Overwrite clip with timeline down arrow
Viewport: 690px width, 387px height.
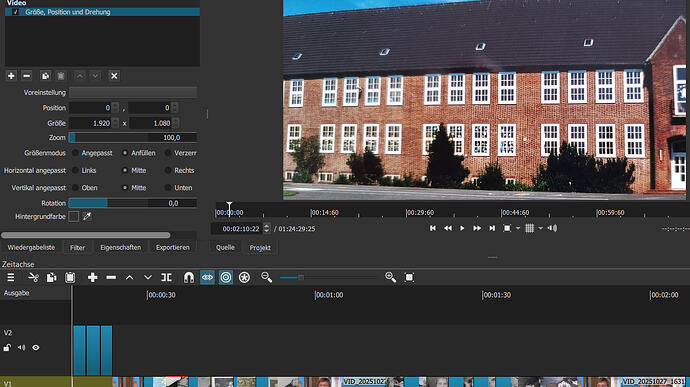(148, 277)
